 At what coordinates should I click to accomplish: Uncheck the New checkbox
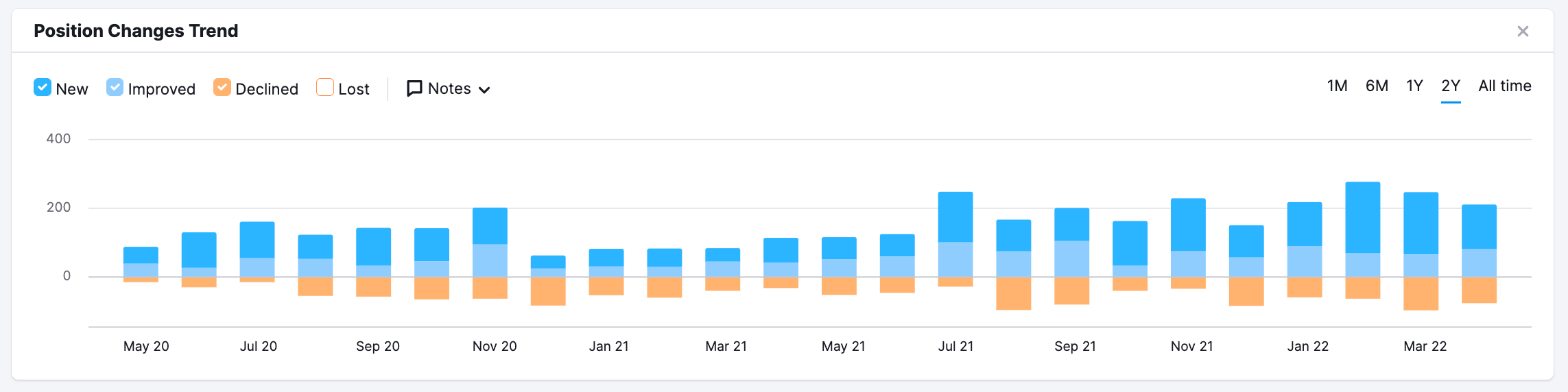point(43,87)
